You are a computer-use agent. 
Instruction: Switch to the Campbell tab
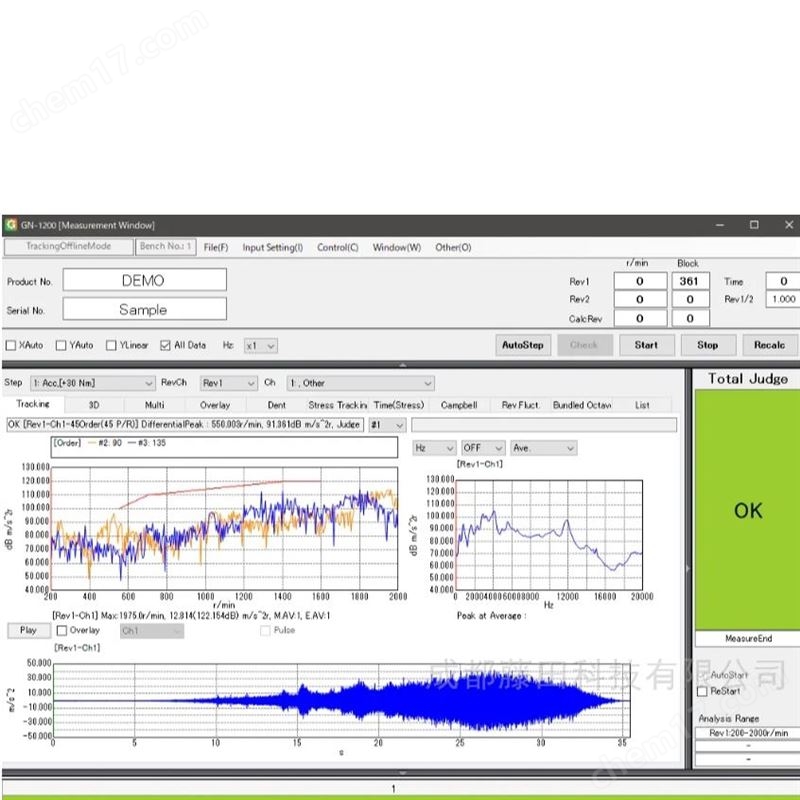click(x=459, y=405)
